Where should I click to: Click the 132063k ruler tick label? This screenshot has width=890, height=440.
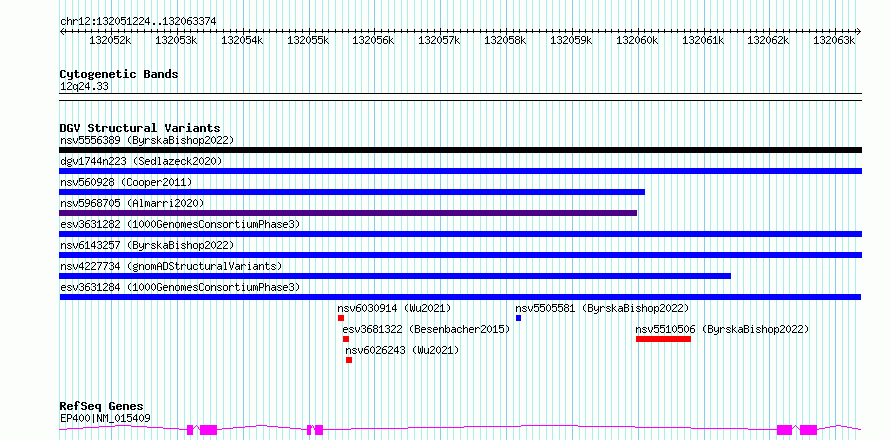pos(834,40)
